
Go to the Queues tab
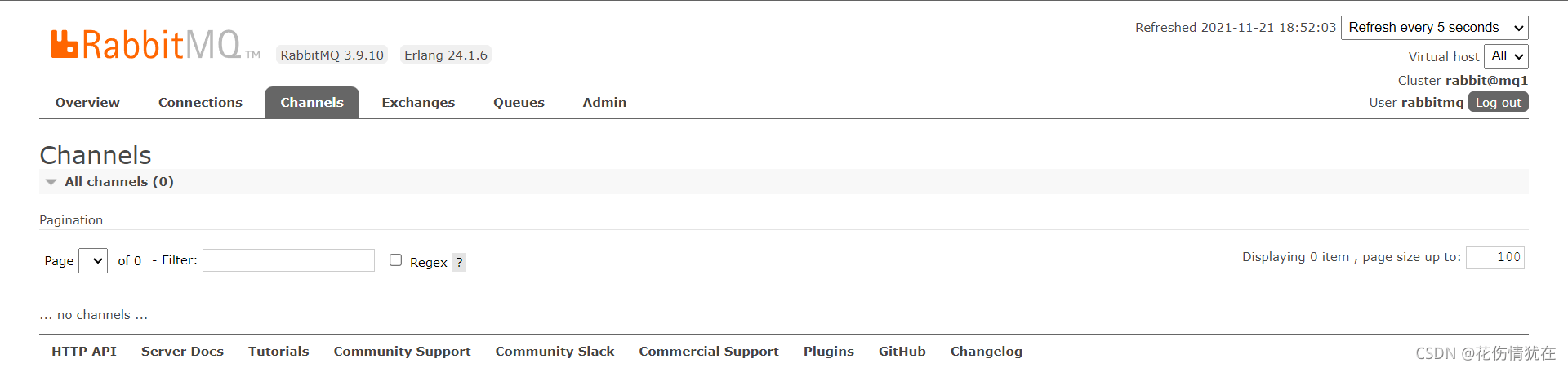pos(519,103)
